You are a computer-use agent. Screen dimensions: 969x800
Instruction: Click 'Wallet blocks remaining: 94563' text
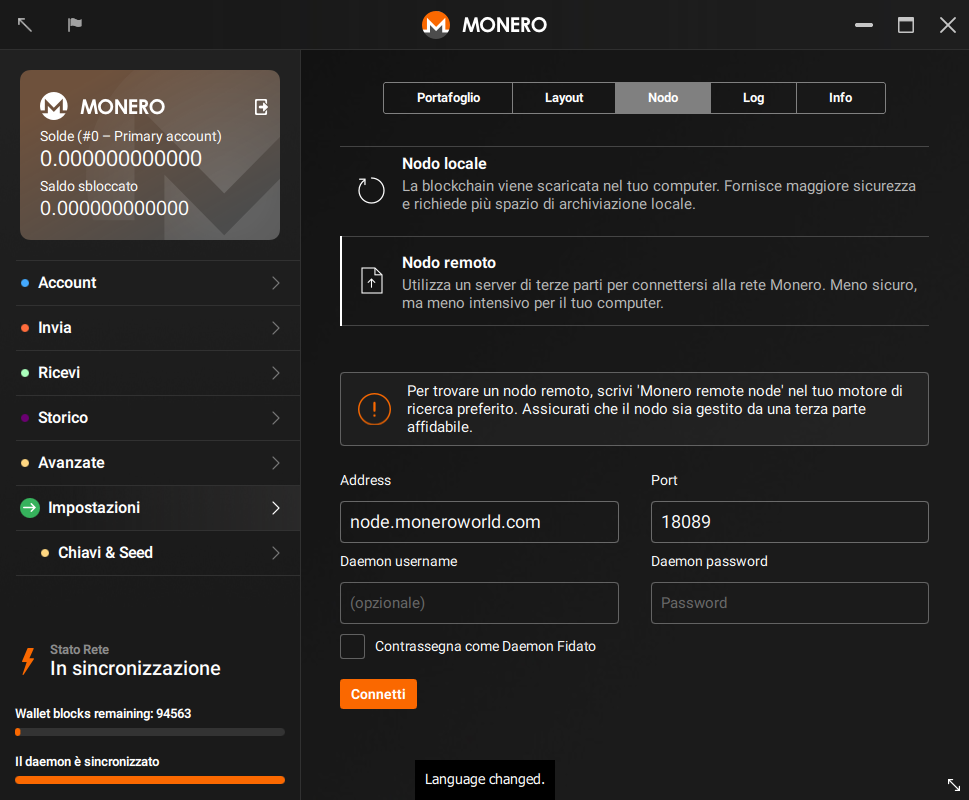103,714
